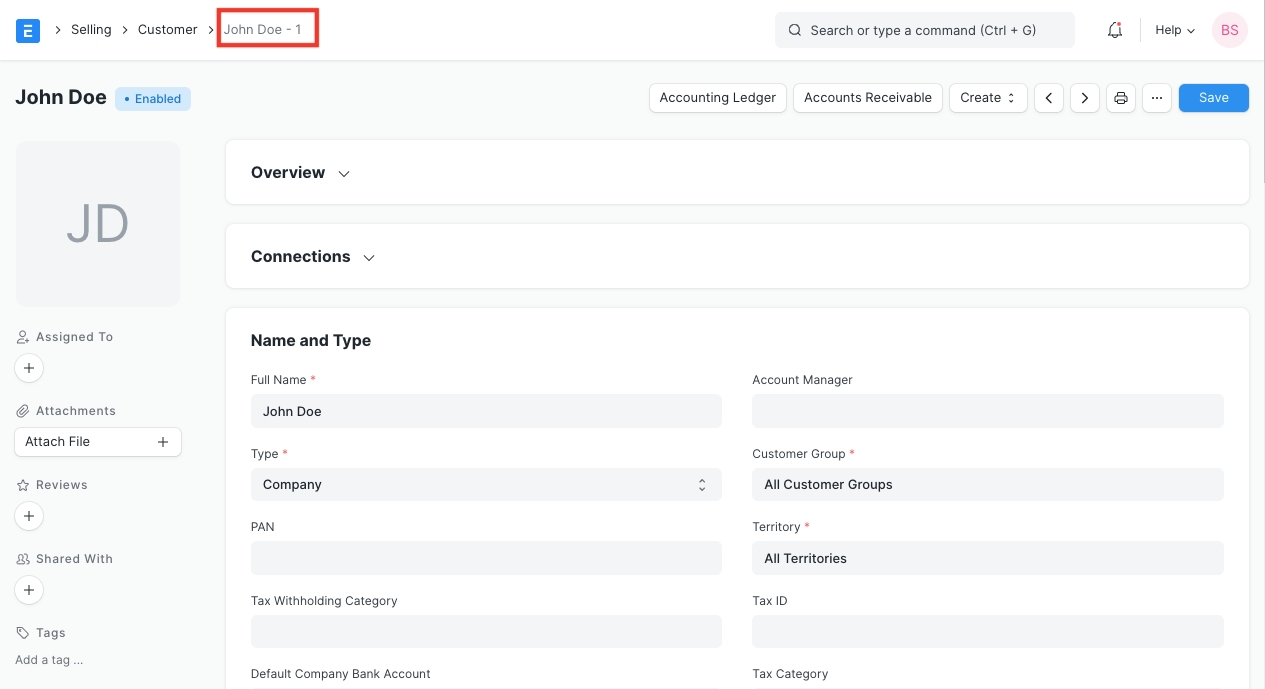Open the notifications bell
Screen dimensions: 1265x689
click(1115, 30)
